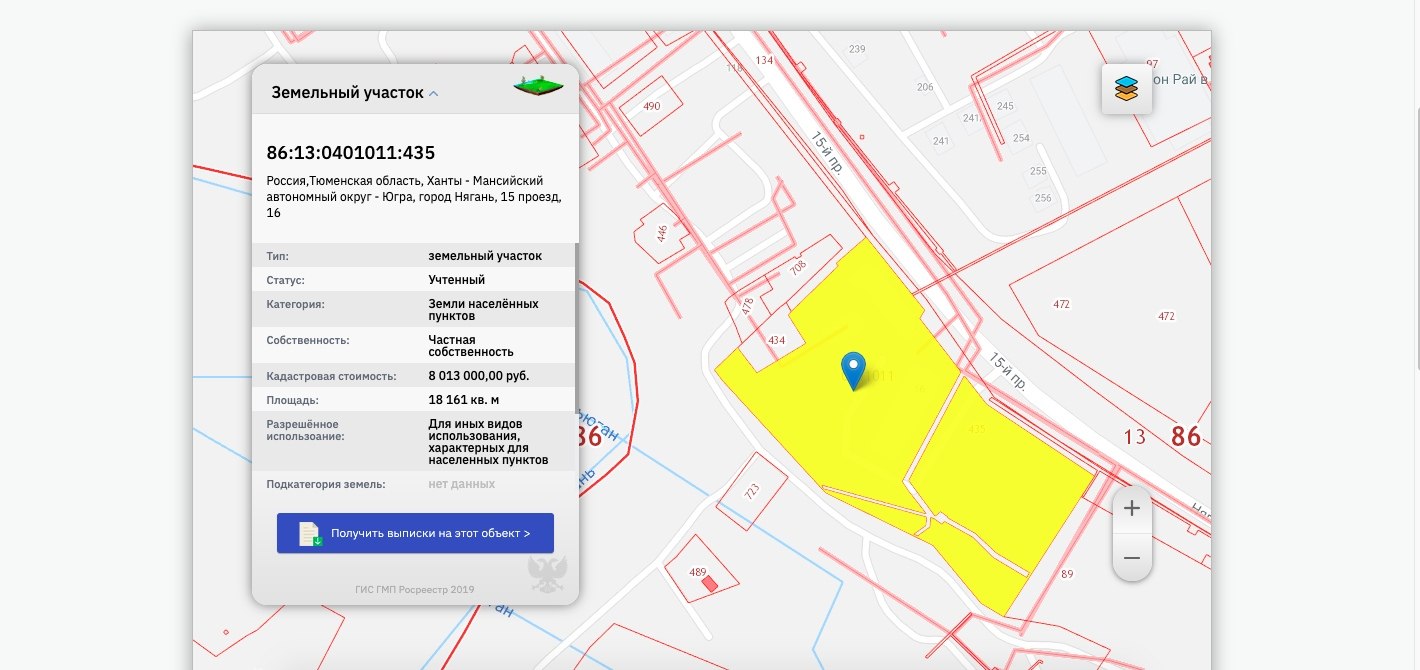This screenshot has width=1420, height=670.
Task: Click the ГИС ГМП Росреестр 2019 footer text
Action: coord(414,589)
